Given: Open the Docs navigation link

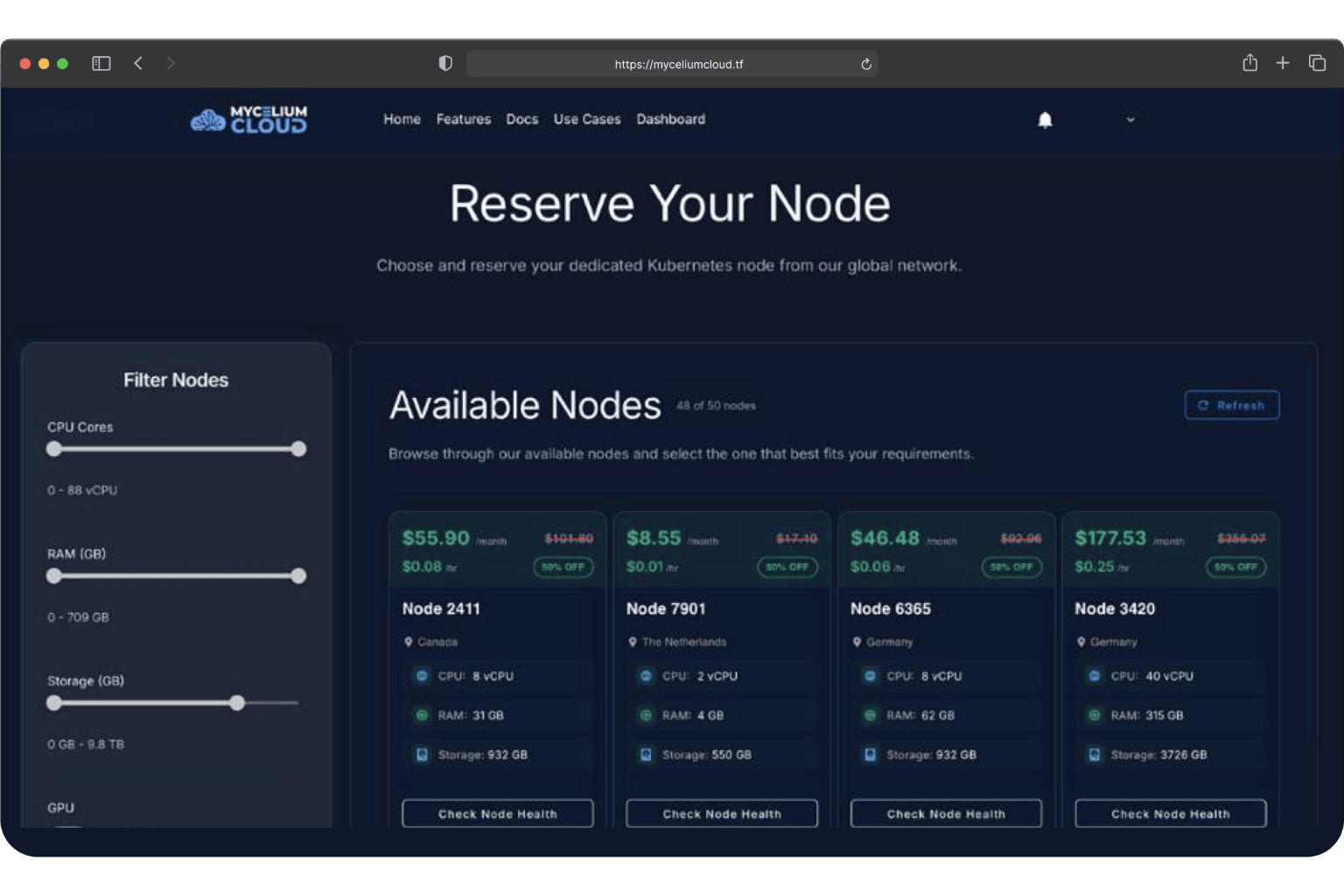Looking at the screenshot, I should click(x=521, y=119).
